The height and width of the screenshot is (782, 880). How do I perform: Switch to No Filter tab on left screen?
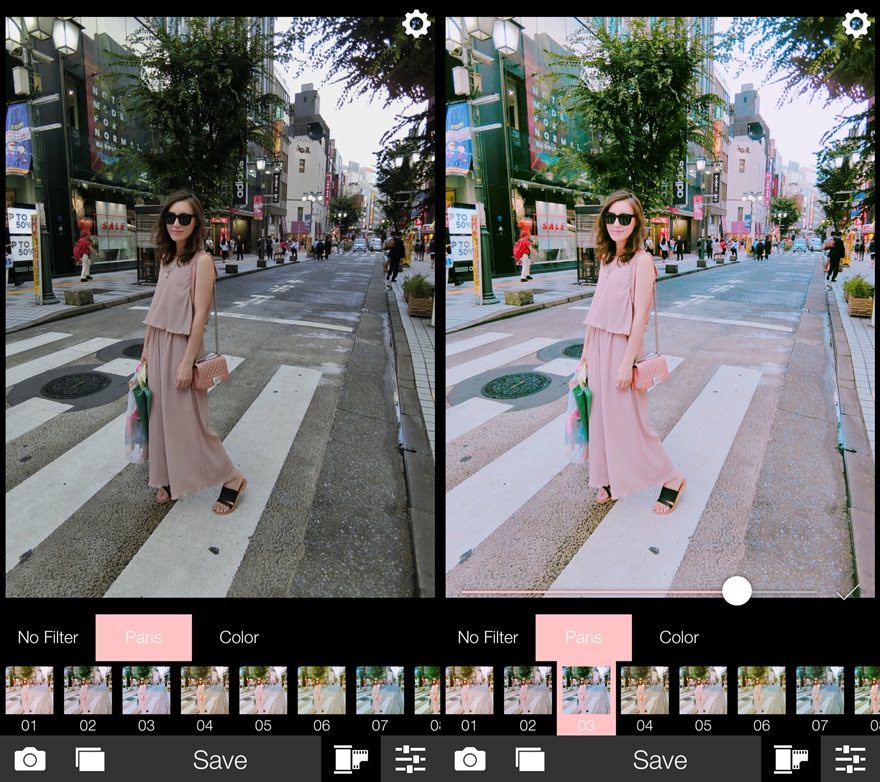click(x=48, y=637)
